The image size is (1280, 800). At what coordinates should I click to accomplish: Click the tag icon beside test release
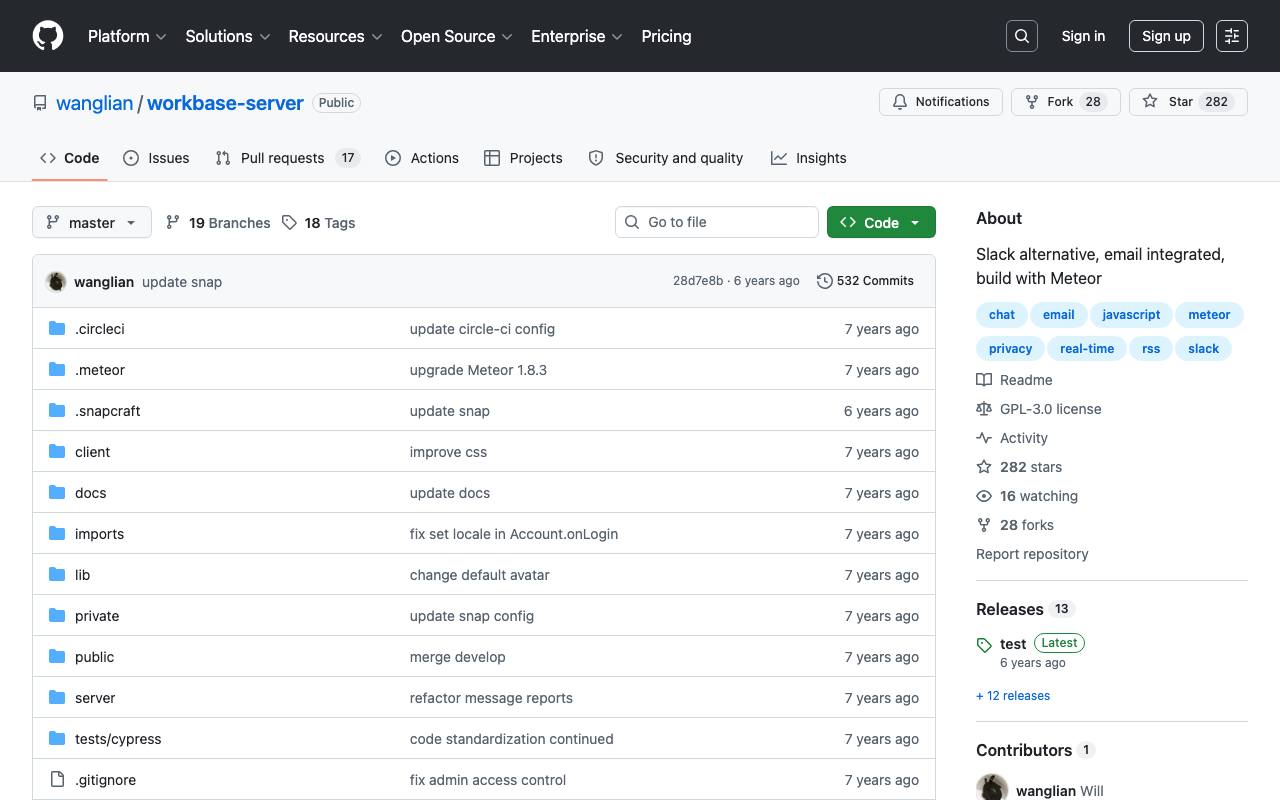pyautogui.click(x=984, y=645)
